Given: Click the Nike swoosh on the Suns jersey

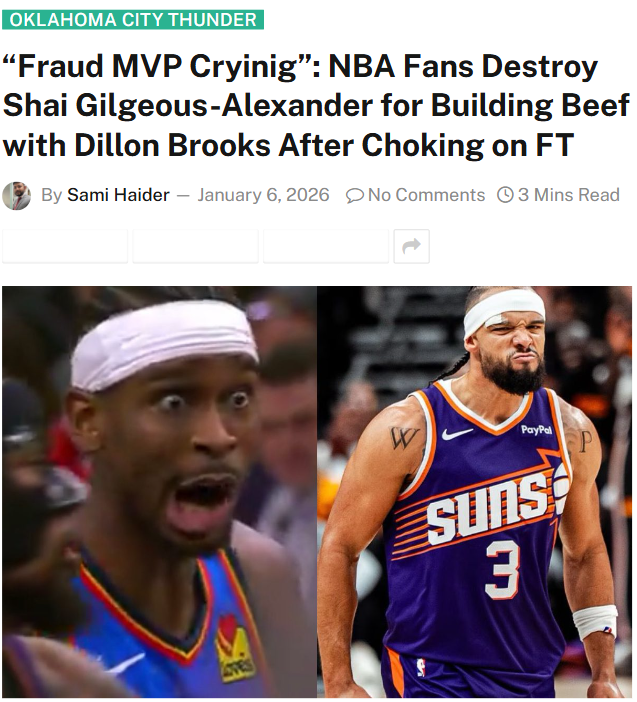Looking at the screenshot, I should pos(457,433).
